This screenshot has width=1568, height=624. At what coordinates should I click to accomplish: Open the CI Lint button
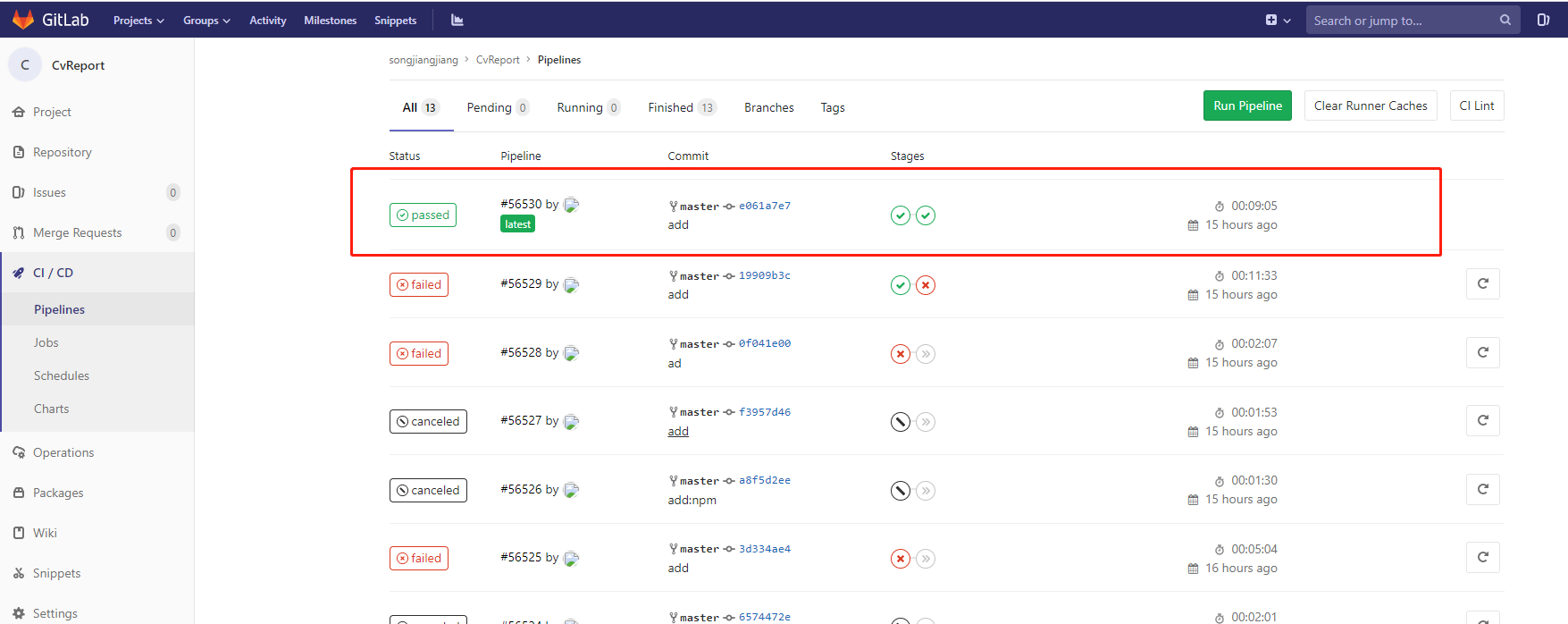1477,105
